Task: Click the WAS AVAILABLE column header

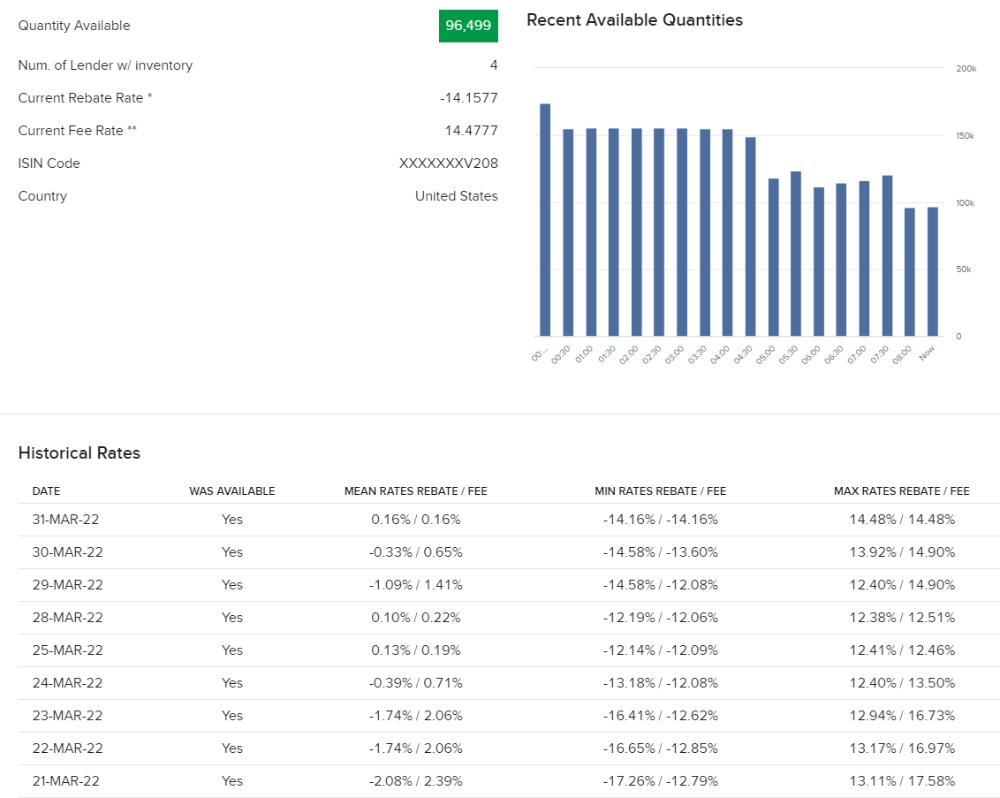Action: tap(232, 491)
